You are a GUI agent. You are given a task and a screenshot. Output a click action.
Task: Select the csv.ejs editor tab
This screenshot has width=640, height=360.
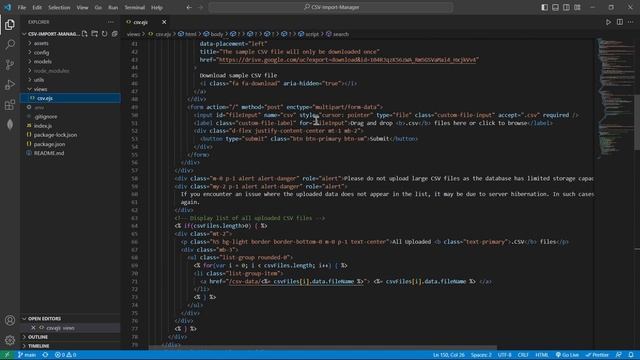(x=140, y=22)
